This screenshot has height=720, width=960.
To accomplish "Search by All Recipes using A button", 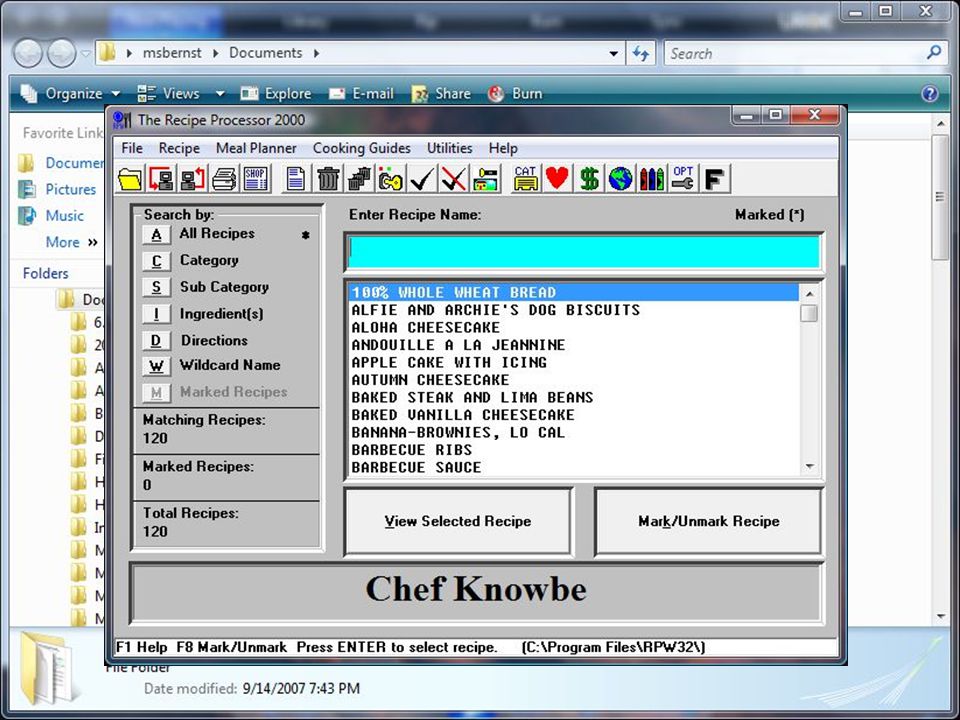I will (157, 234).
